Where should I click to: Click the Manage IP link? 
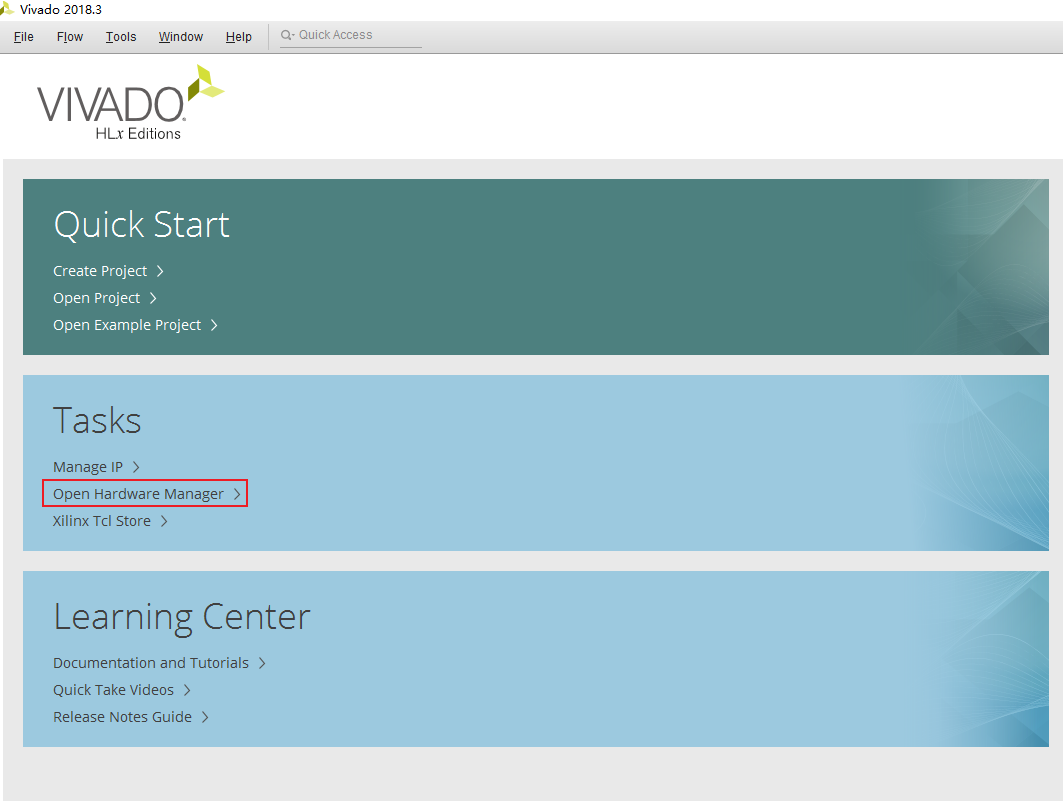87,467
